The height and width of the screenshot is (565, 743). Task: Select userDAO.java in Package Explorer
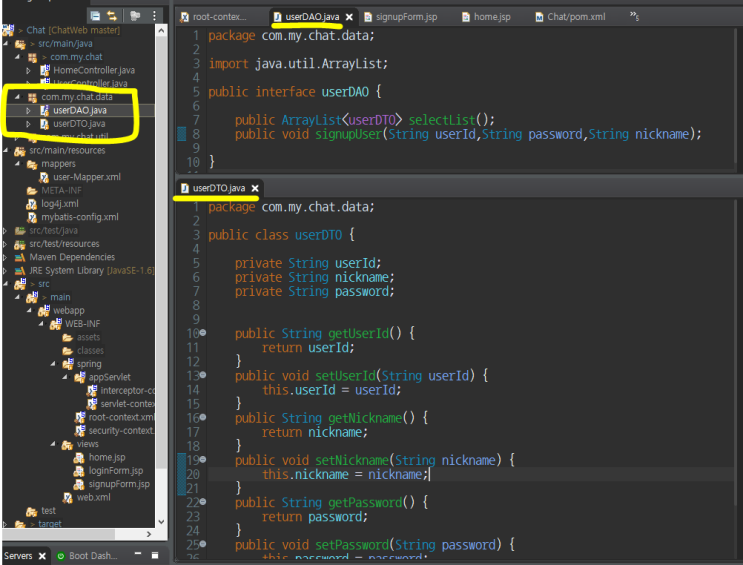point(80,110)
